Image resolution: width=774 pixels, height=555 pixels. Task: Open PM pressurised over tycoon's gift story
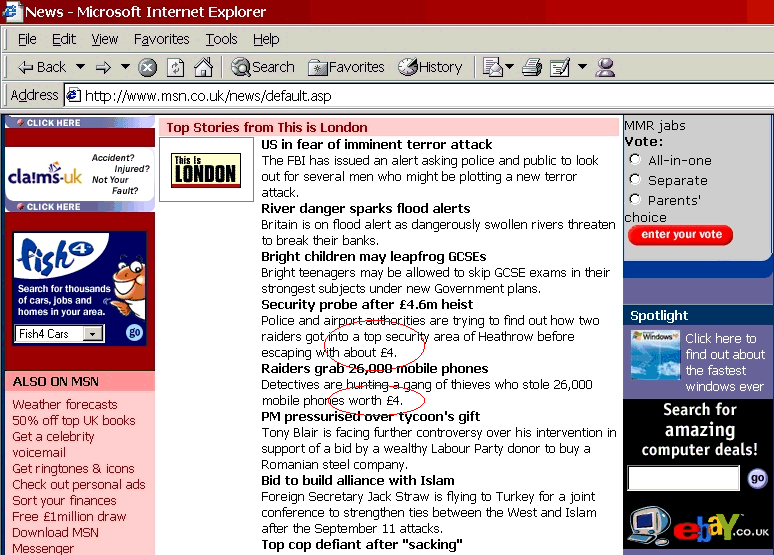pyautogui.click(x=370, y=416)
